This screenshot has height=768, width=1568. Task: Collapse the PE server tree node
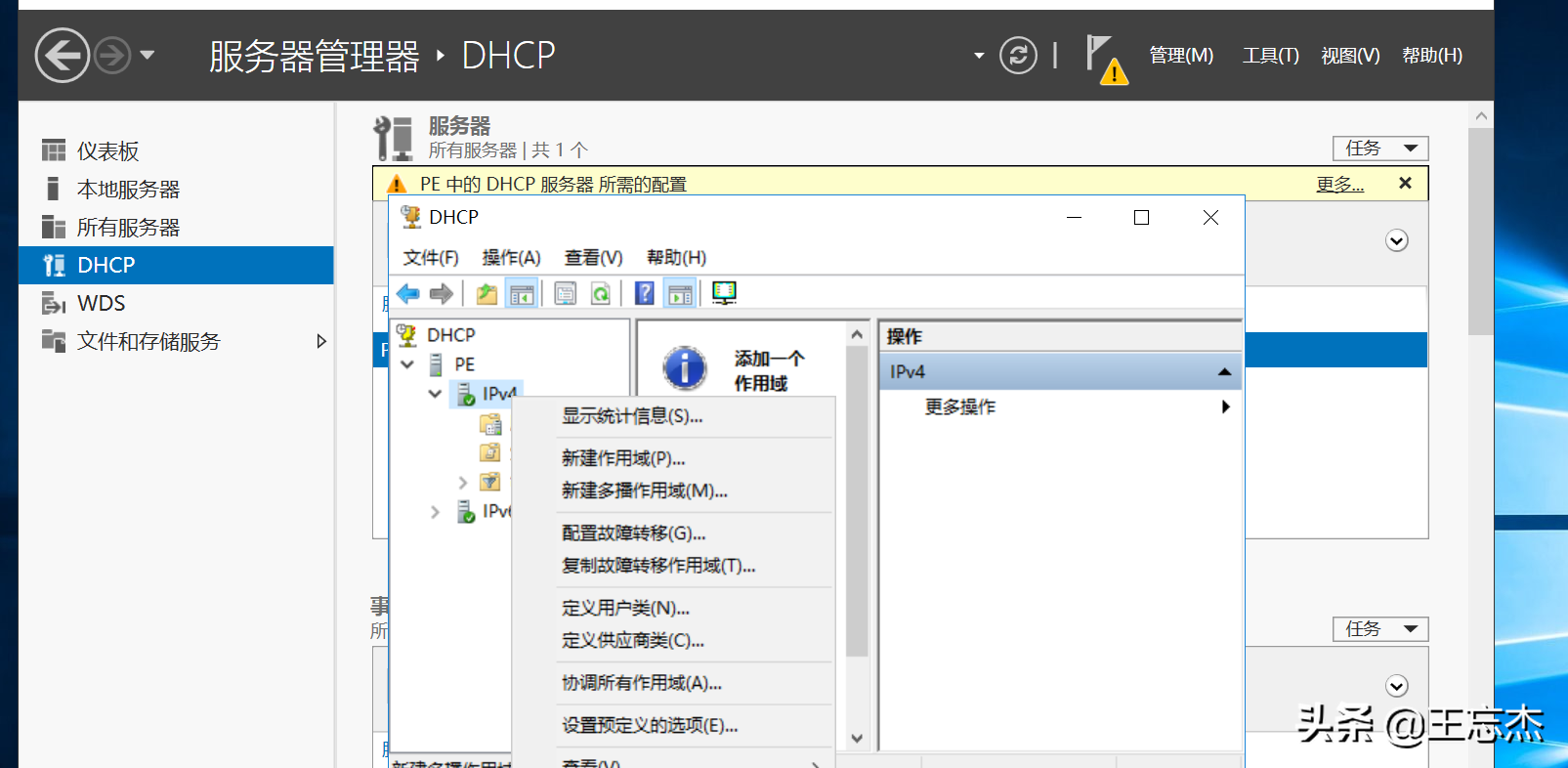point(407,364)
